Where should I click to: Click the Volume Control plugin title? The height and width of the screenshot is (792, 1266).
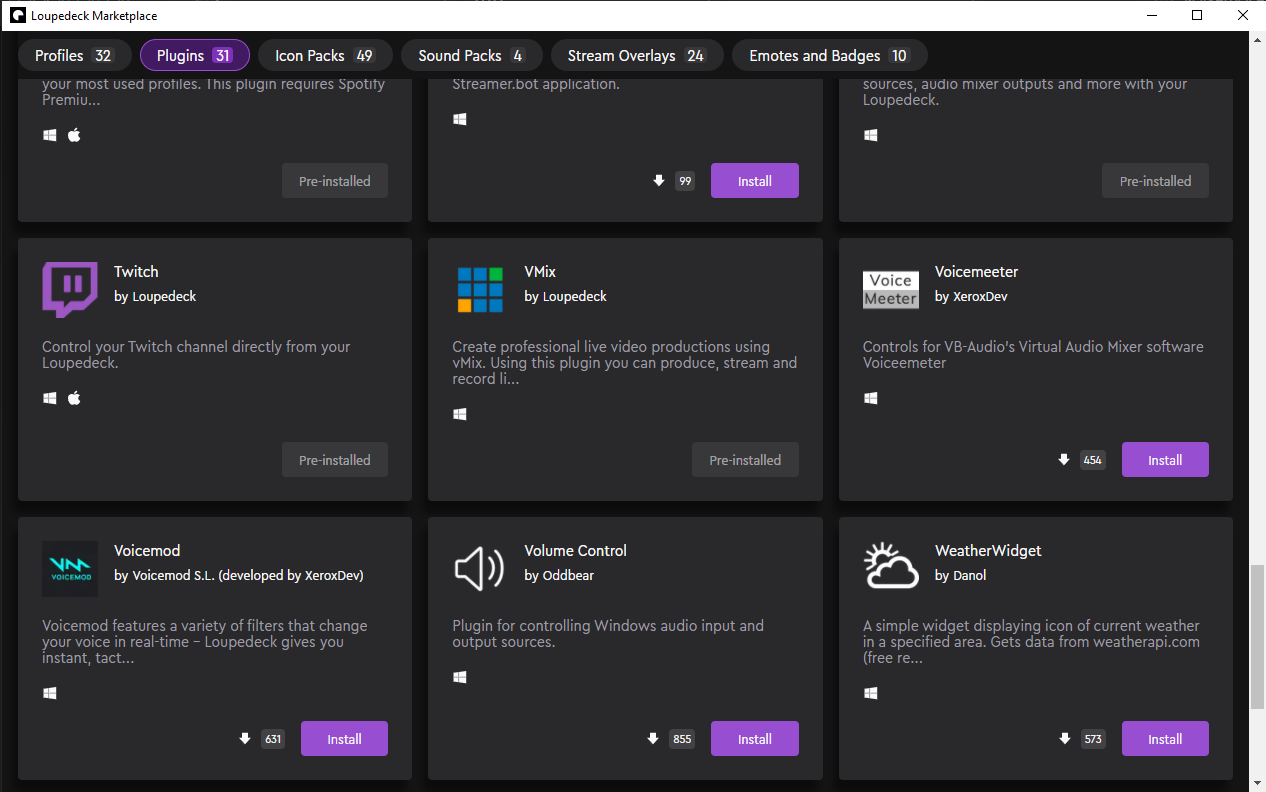[576, 551]
